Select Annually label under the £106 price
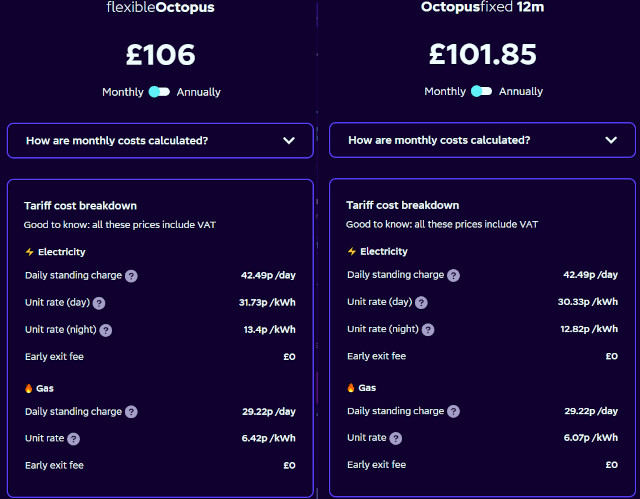This screenshot has width=640, height=499. pos(198,92)
